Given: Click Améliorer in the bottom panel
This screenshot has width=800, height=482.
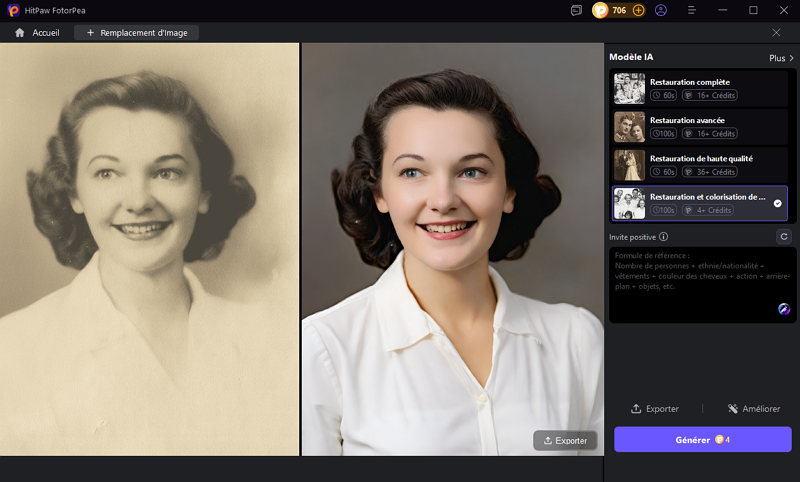Looking at the screenshot, I should point(754,409).
